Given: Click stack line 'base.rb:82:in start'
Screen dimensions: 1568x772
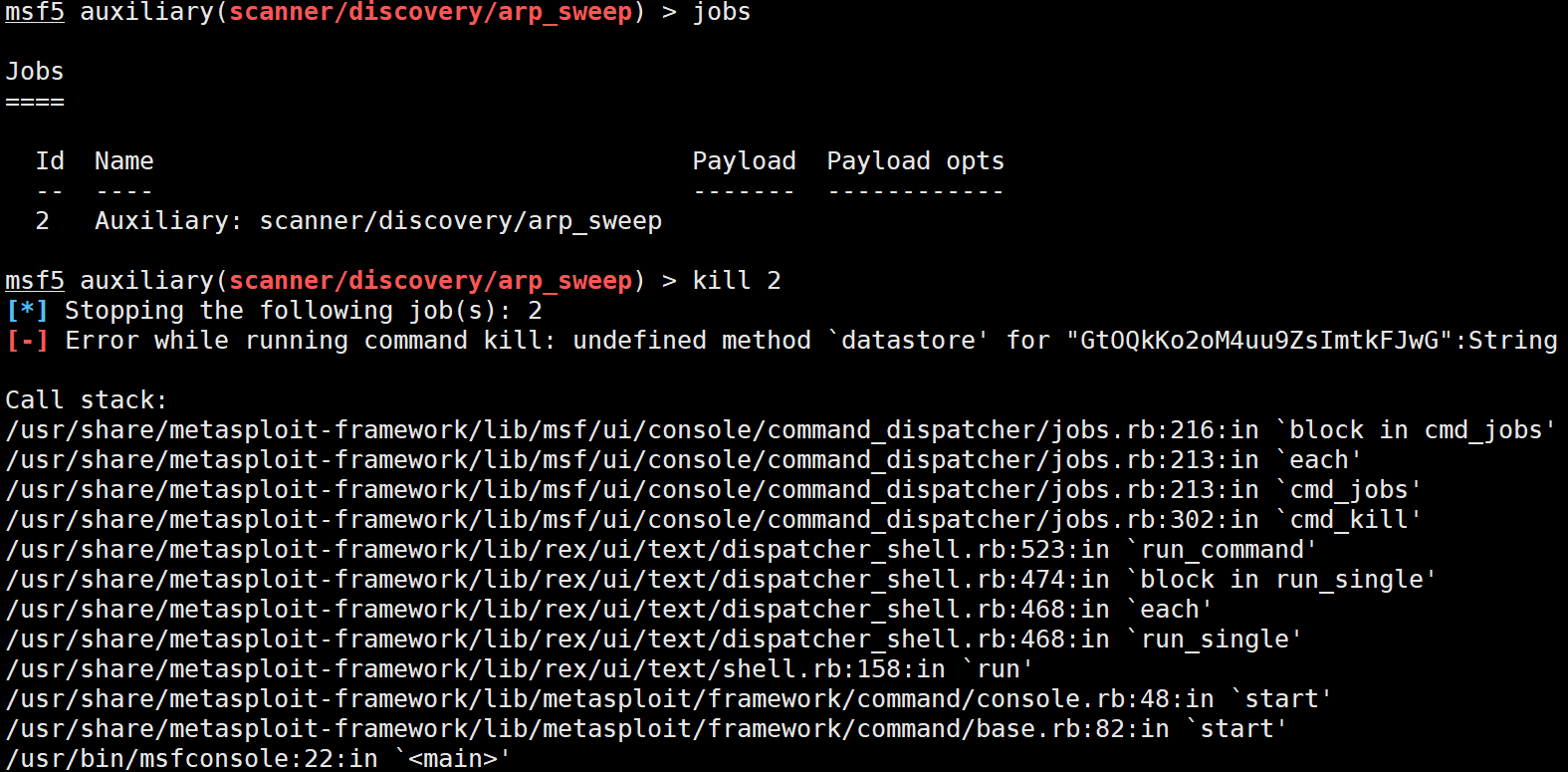Looking at the screenshot, I should pos(646,729).
